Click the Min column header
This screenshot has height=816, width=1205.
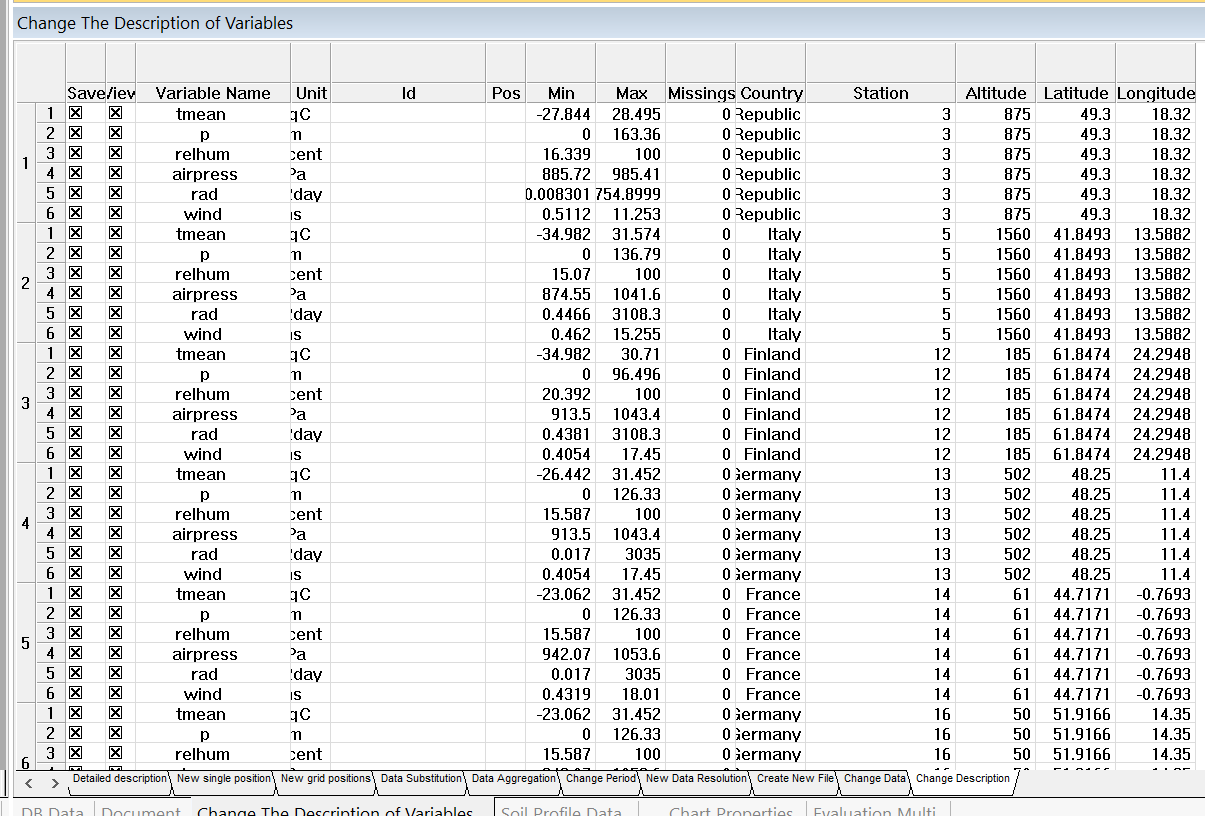pos(561,93)
